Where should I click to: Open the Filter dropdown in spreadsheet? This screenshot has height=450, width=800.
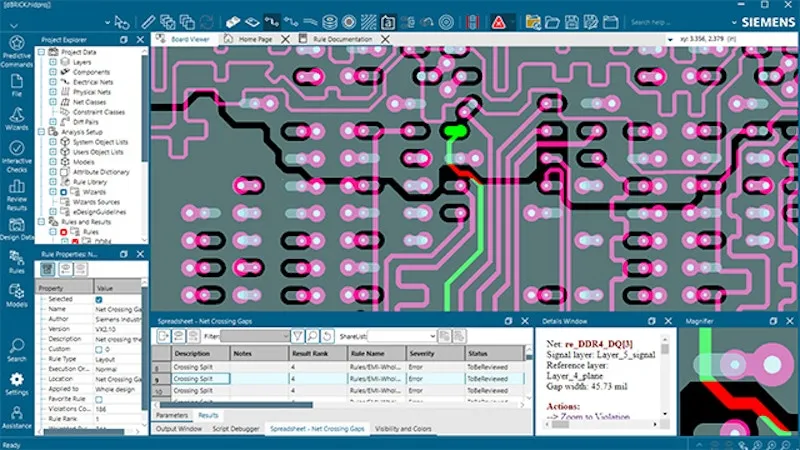pos(285,336)
